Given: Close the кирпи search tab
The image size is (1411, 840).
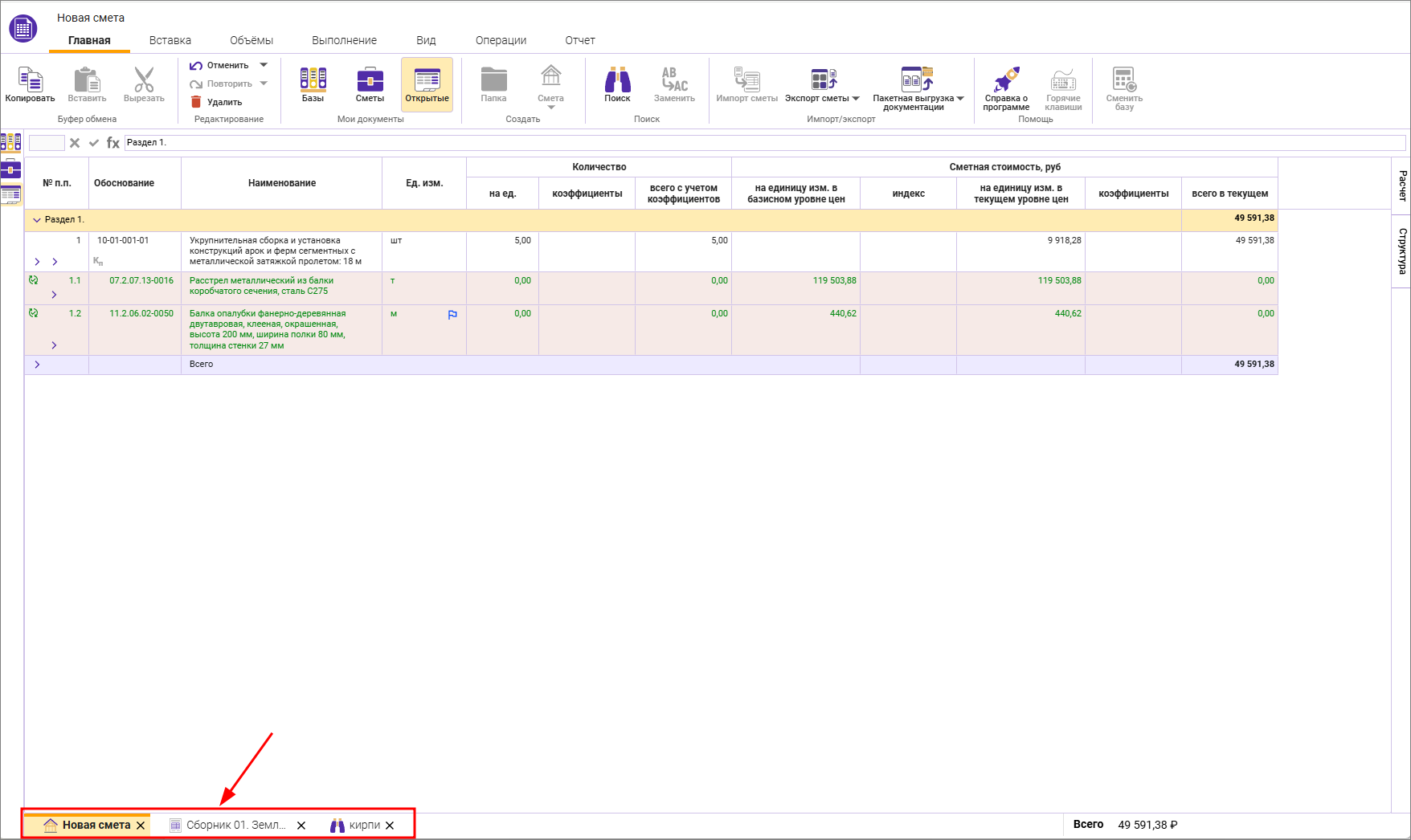Looking at the screenshot, I should point(390,826).
